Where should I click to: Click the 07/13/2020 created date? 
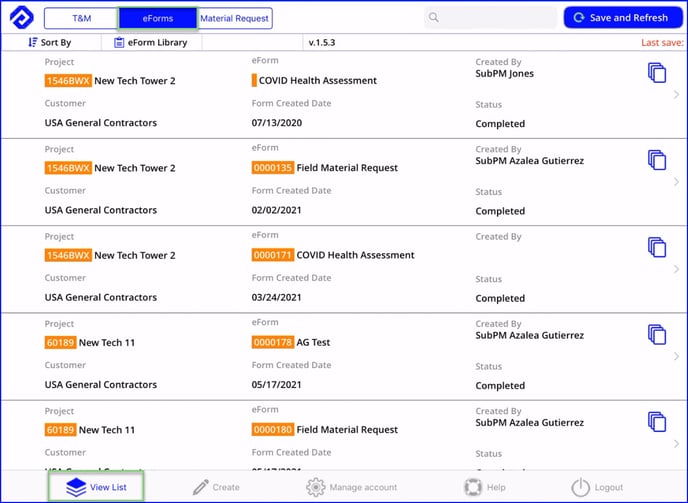click(277, 123)
